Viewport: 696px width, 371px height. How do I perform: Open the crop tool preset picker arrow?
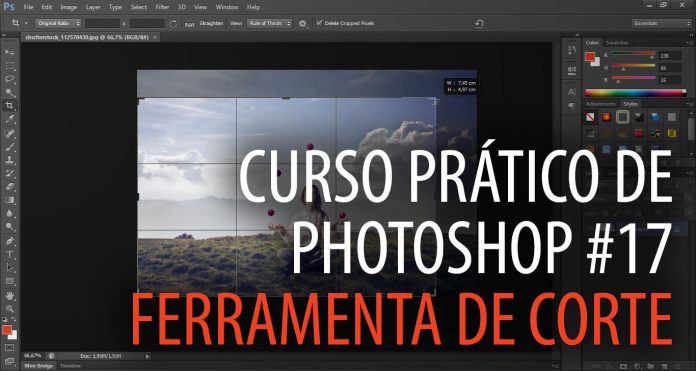(26, 23)
